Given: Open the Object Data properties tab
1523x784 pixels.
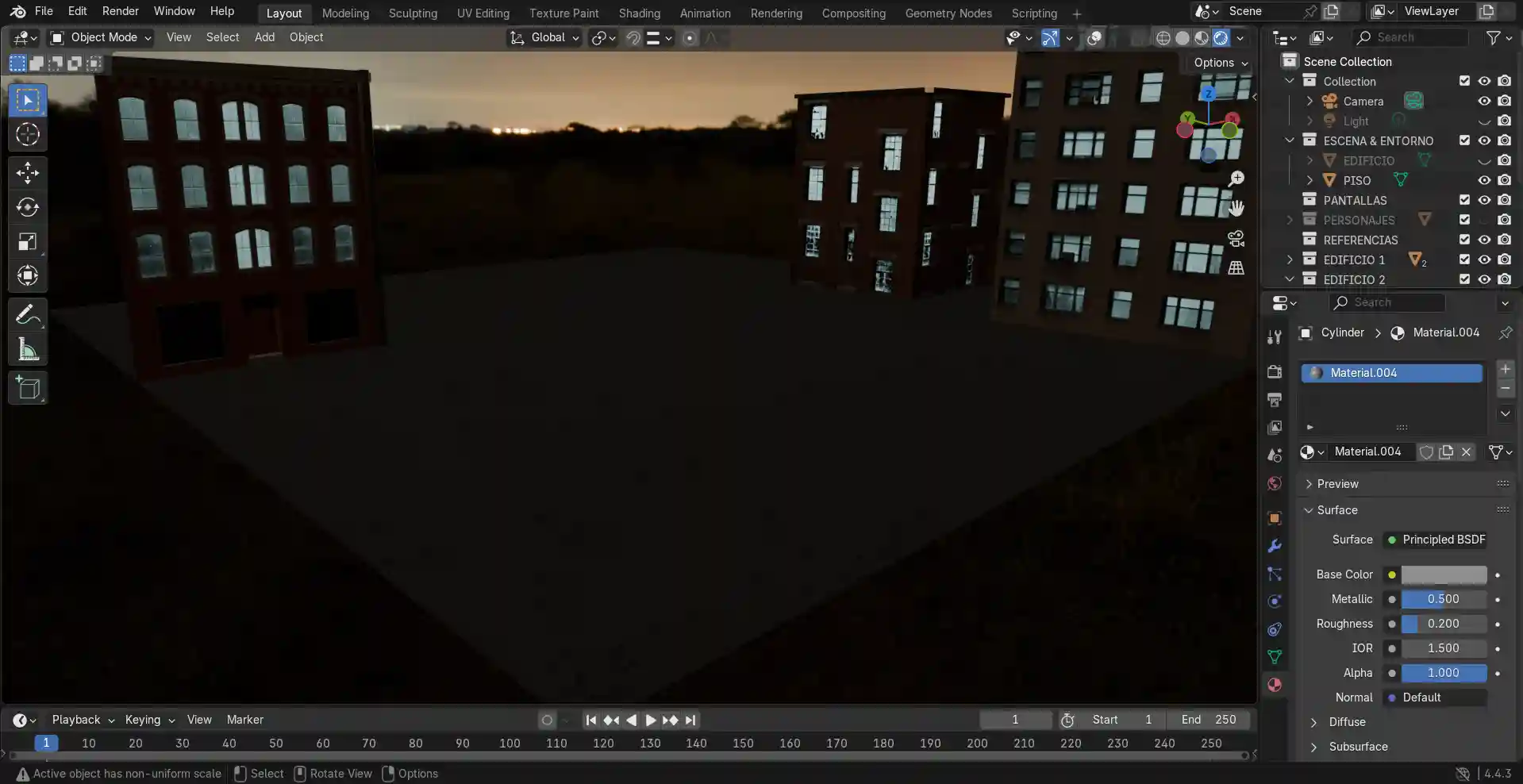Looking at the screenshot, I should point(1275,657).
